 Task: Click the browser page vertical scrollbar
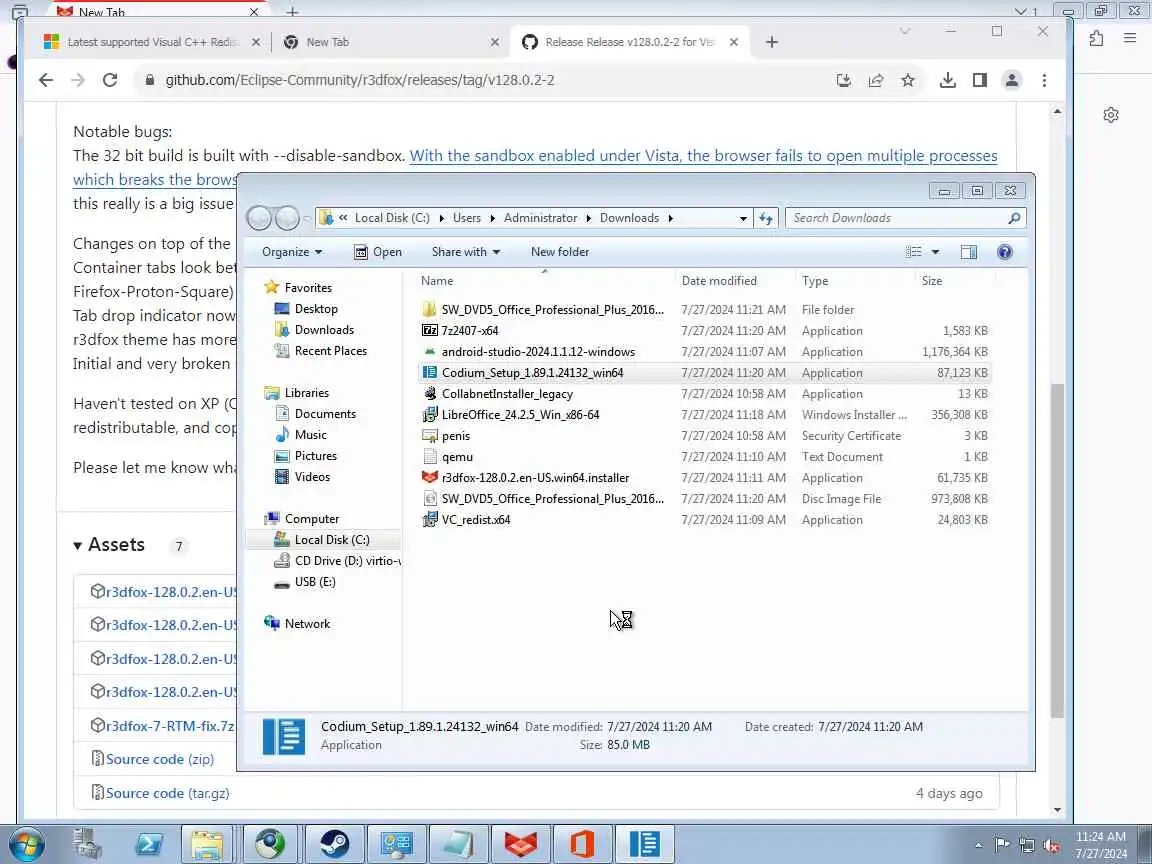(1057, 551)
